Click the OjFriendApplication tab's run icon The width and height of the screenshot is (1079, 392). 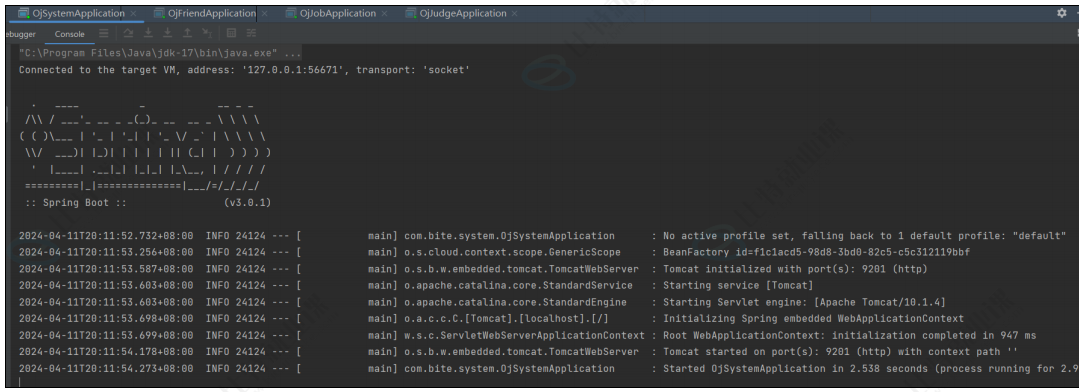tap(159, 14)
